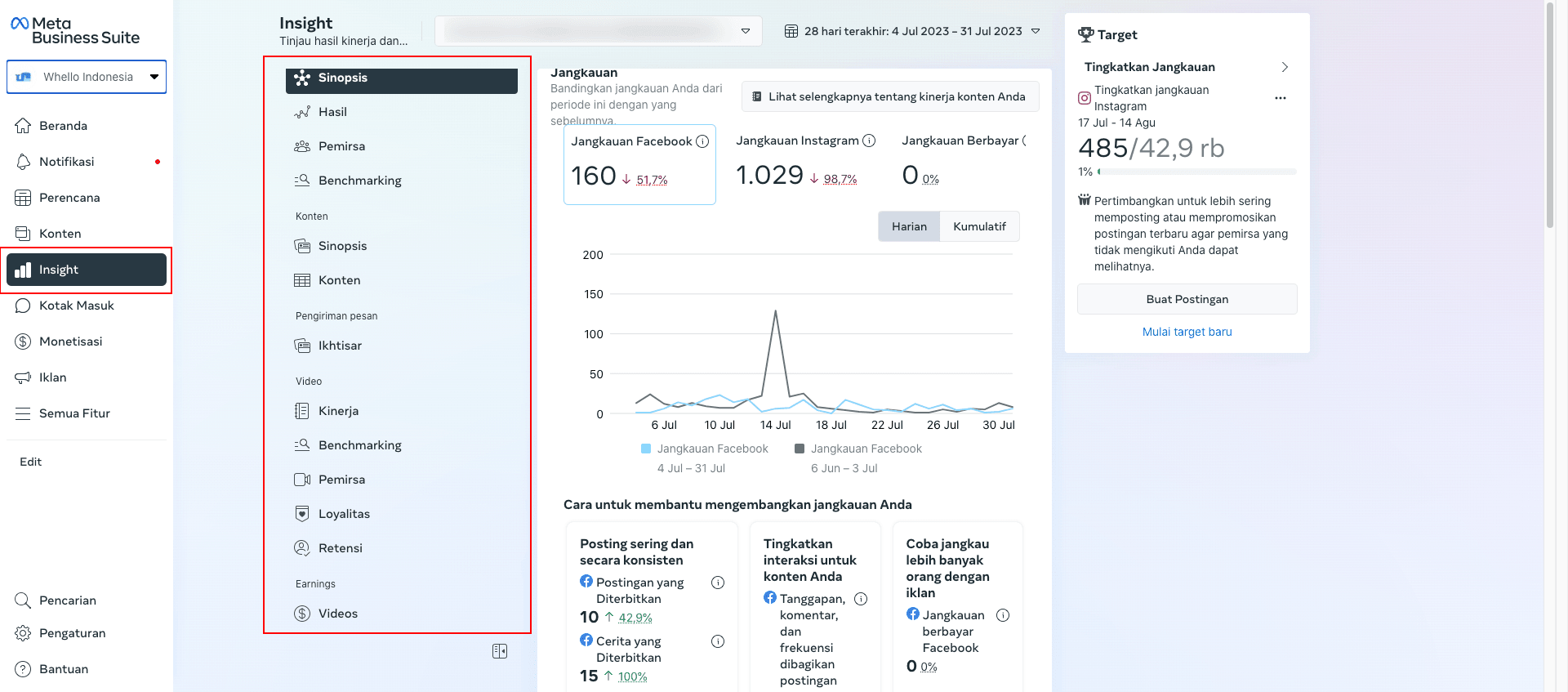Click the Buat Postingan button
The width and height of the screenshot is (1568, 692).
1187,299
